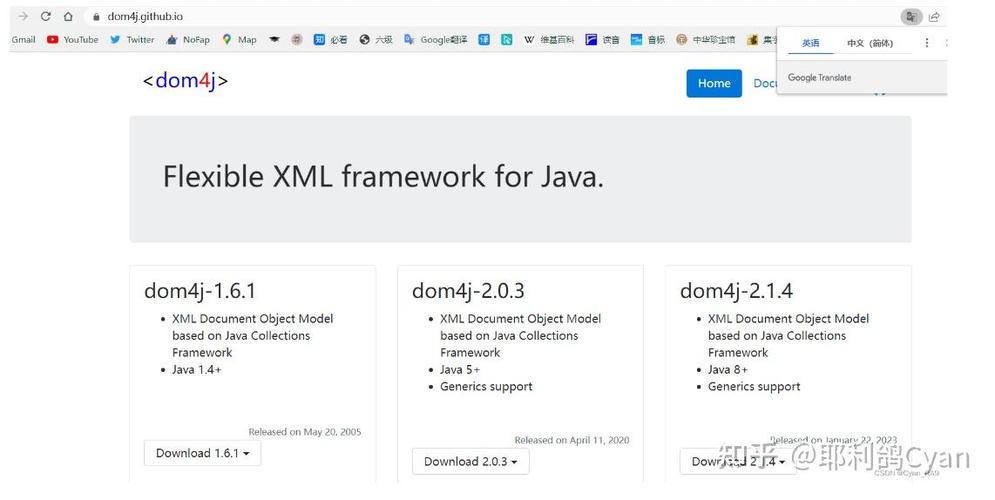The width and height of the screenshot is (995, 500).
Task: Expand Download 2.0.3 dropdown
Action: click(470, 461)
